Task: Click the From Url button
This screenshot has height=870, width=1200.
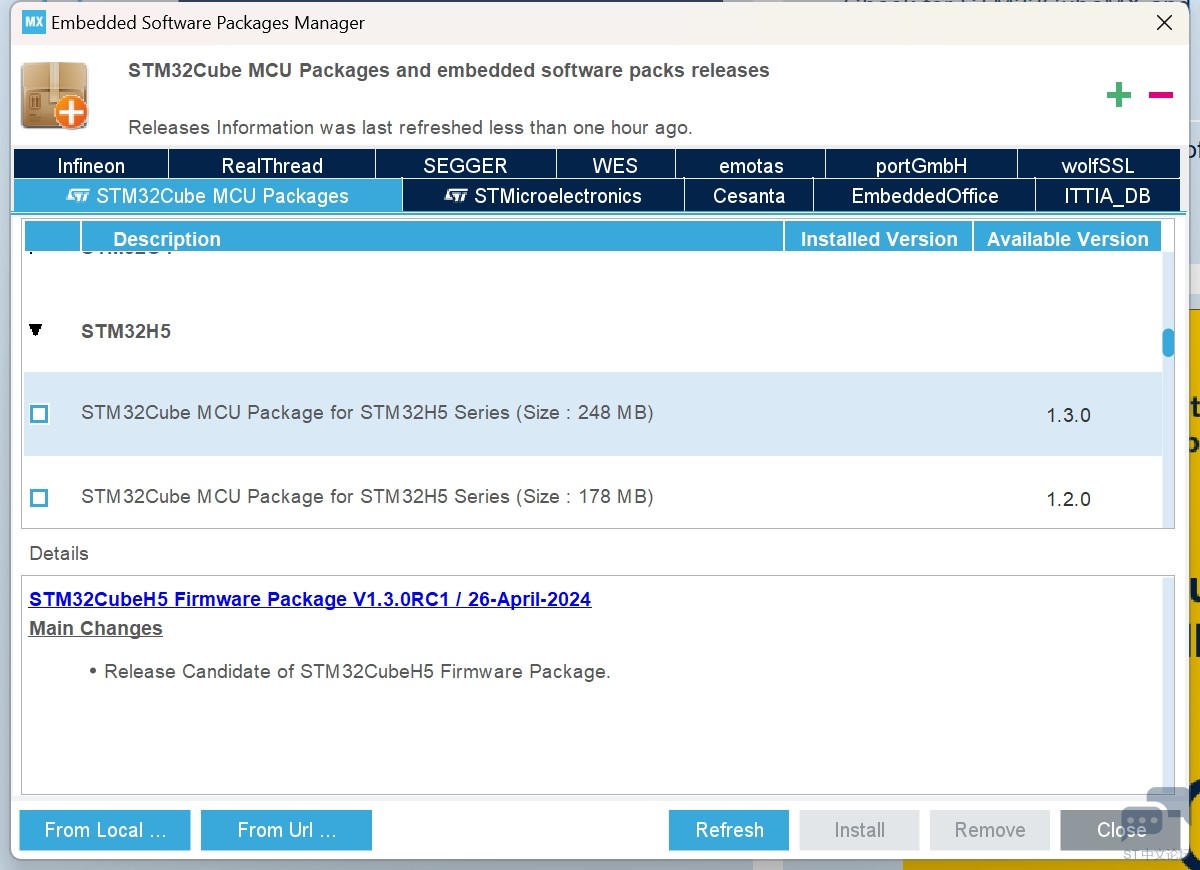Action: tap(286, 830)
